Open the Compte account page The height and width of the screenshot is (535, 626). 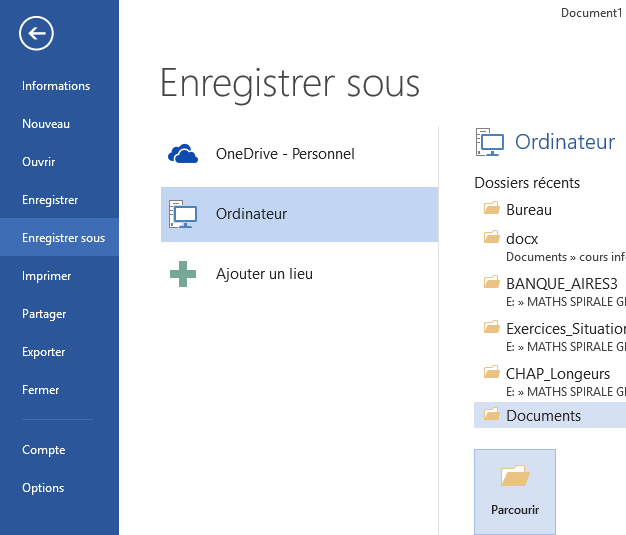click(44, 450)
